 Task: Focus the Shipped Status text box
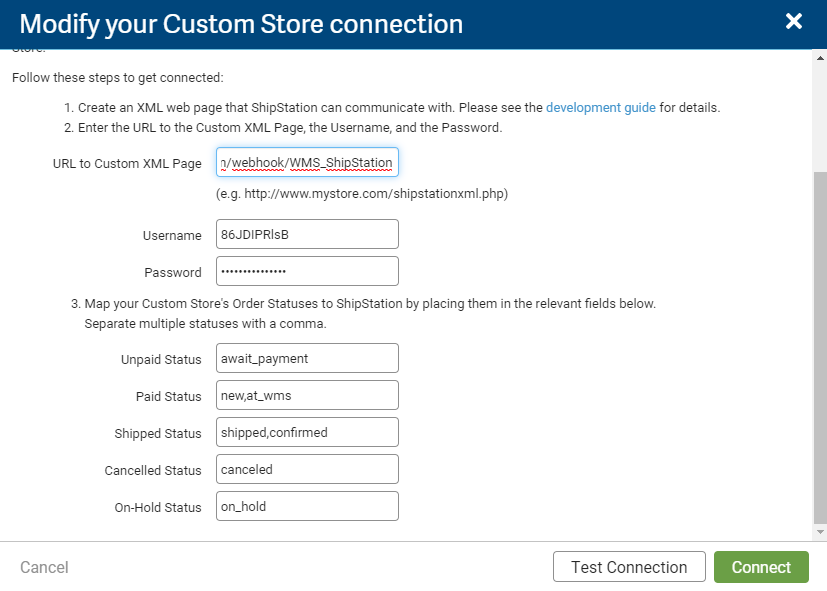[x=307, y=432]
